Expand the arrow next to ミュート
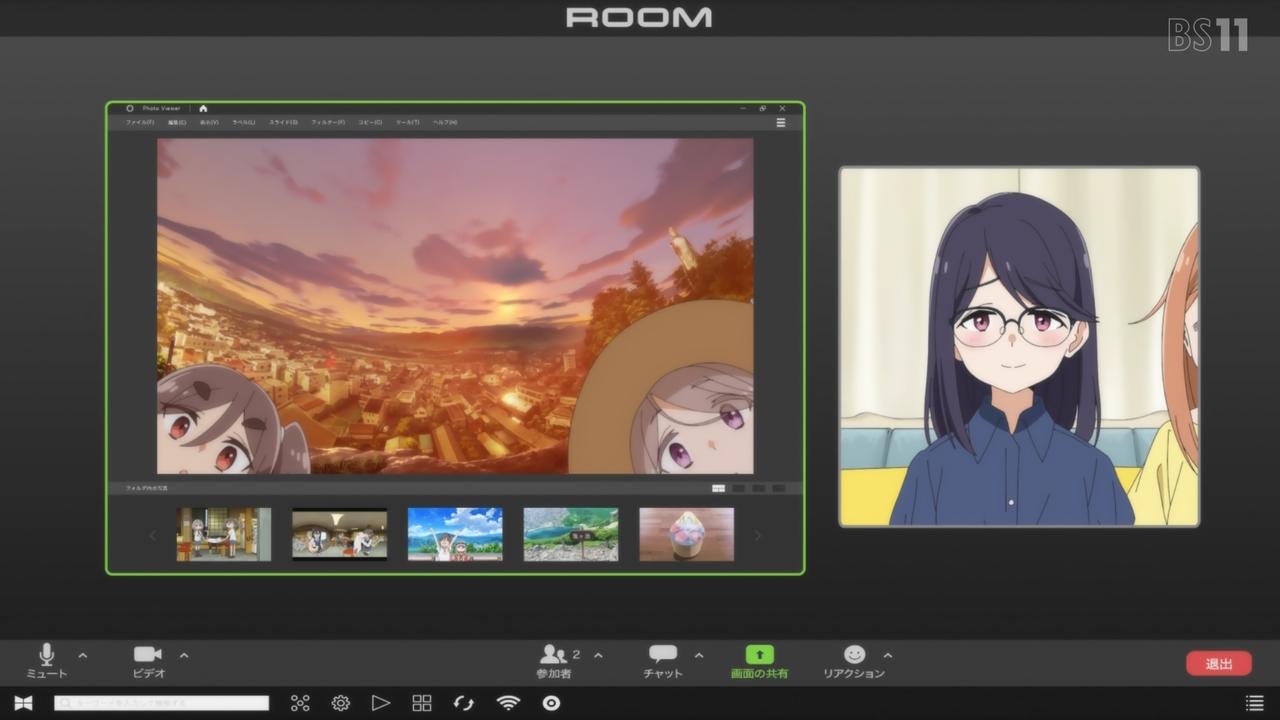The width and height of the screenshot is (1280, 720). click(82, 656)
